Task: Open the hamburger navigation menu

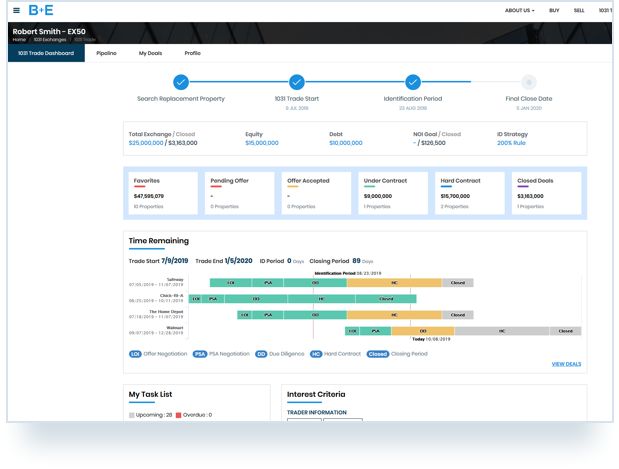Action: click(16, 10)
